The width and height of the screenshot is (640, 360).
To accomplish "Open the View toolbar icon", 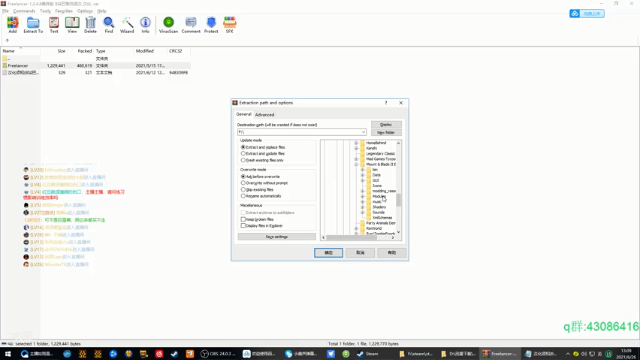I will click(x=72, y=24).
